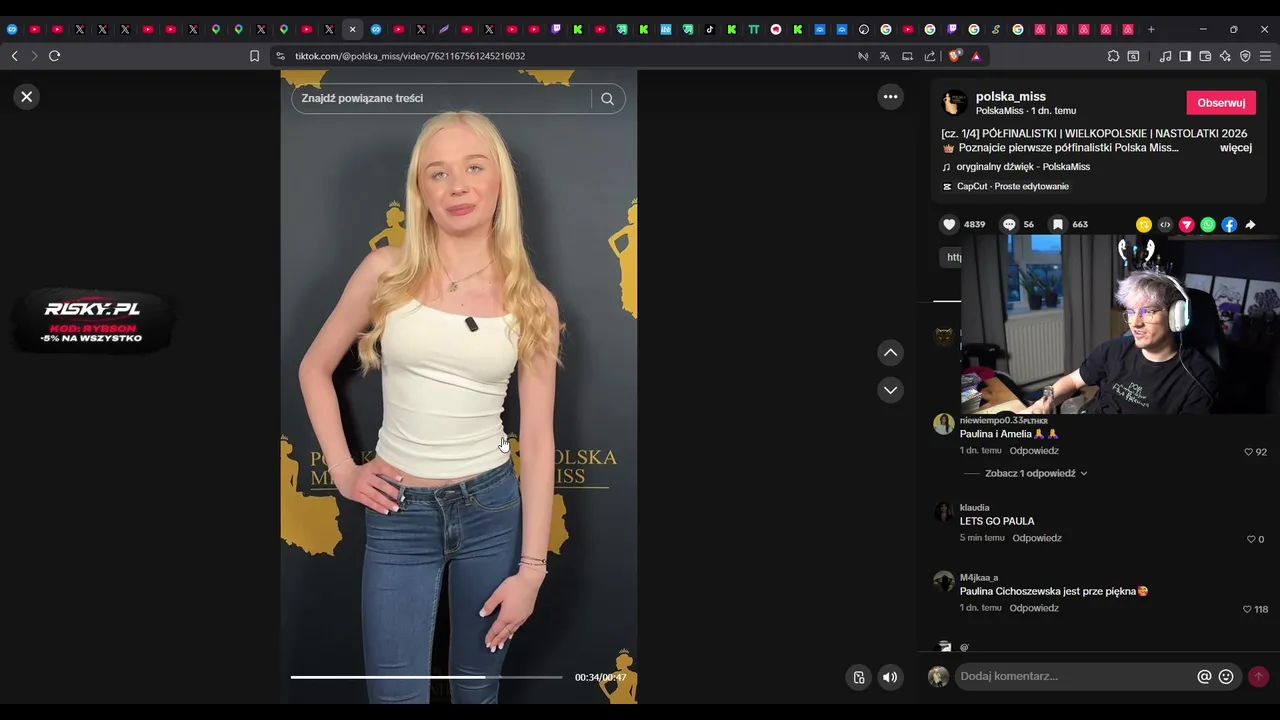Open browser extensions puzzle icon
This screenshot has width=1280, height=720.
(1113, 56)
